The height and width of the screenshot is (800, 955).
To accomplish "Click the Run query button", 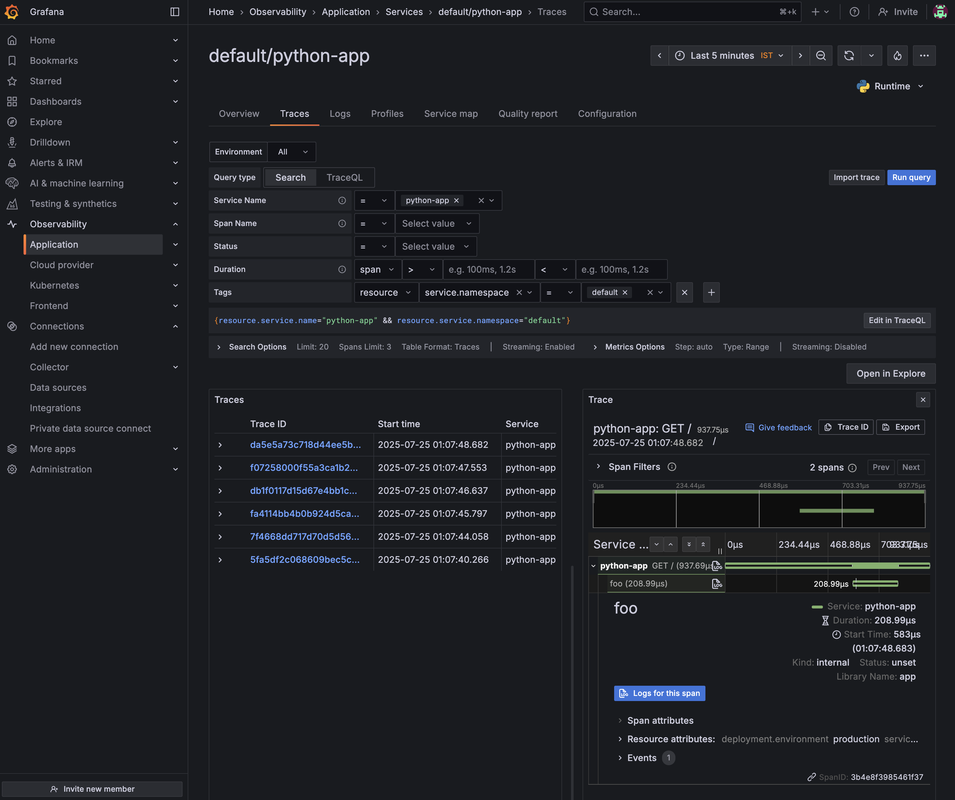I will [911, 177].
